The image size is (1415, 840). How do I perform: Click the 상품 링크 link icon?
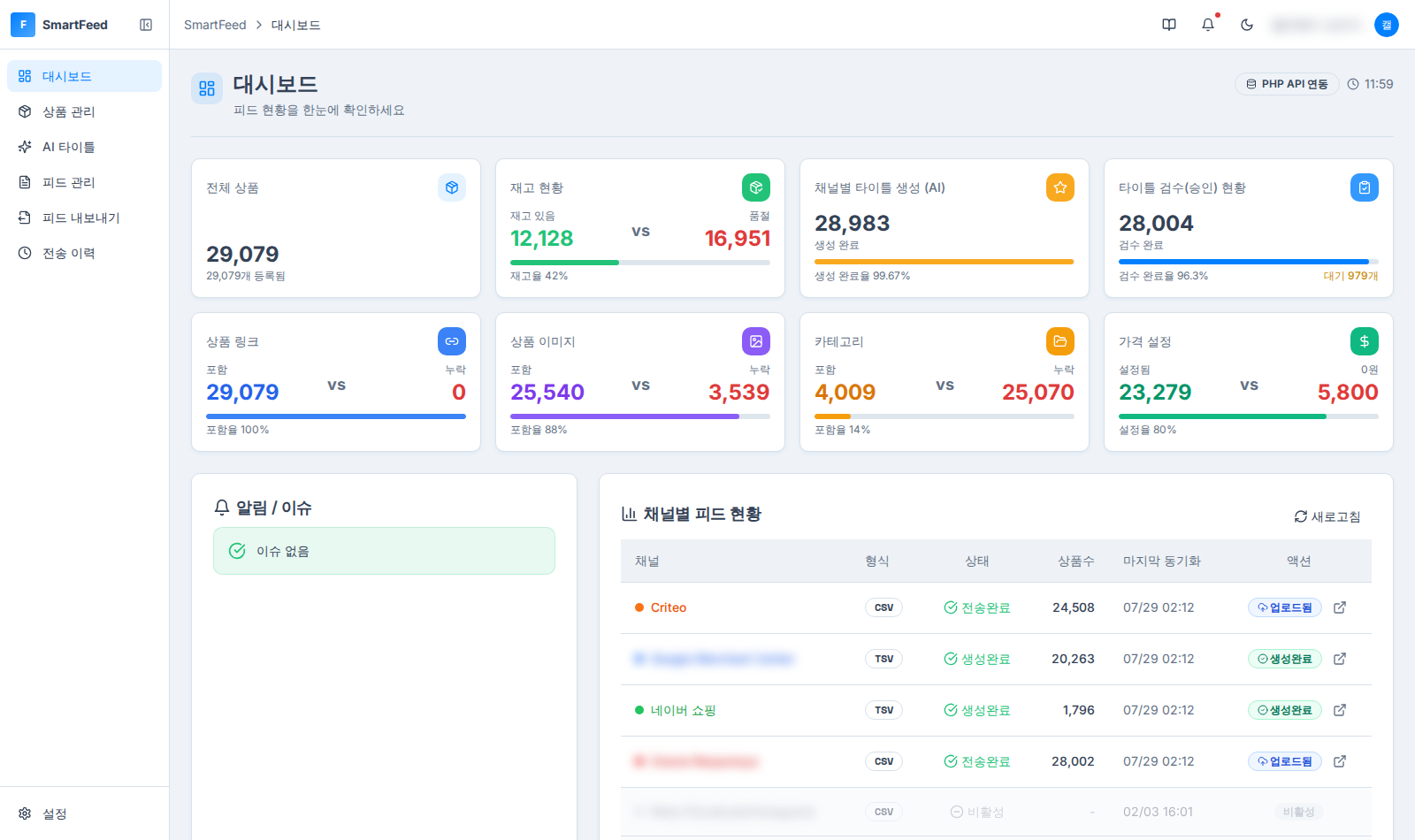point(452,341)
